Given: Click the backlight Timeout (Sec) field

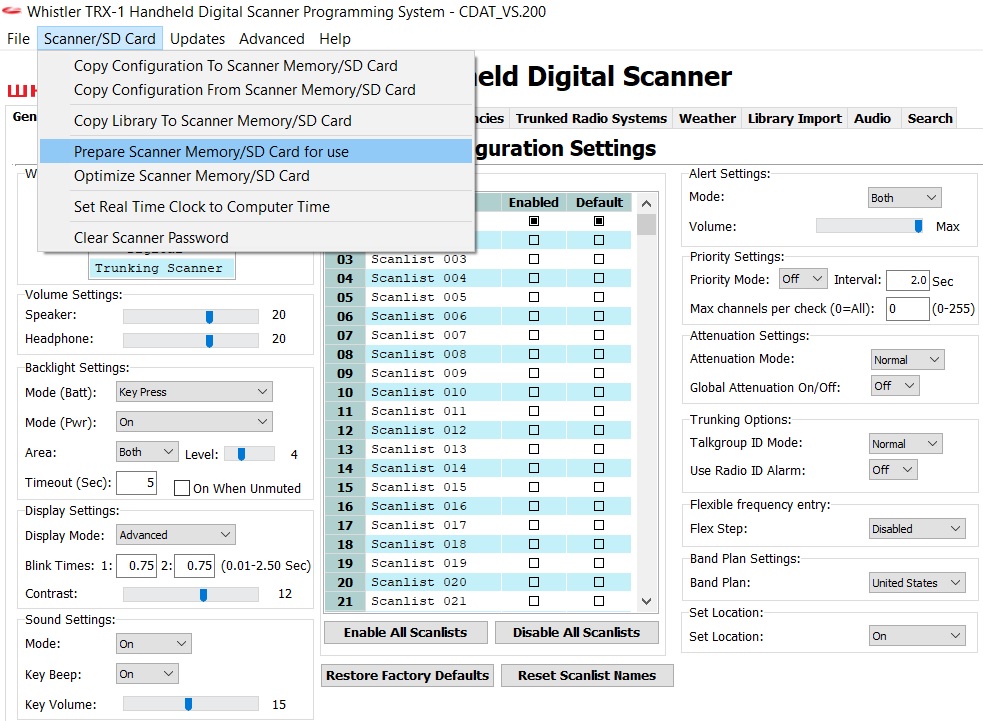Looking at the screenshot, I should (136, 482).
